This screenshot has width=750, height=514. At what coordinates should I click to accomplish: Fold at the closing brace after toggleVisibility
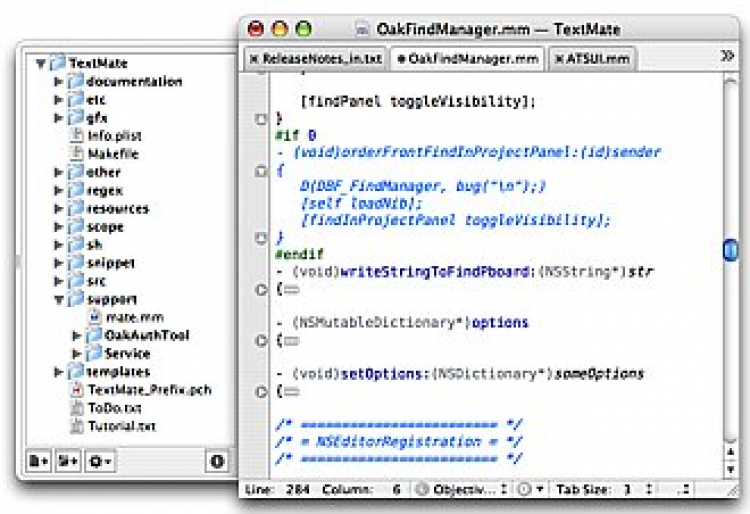tap(261, 119)
